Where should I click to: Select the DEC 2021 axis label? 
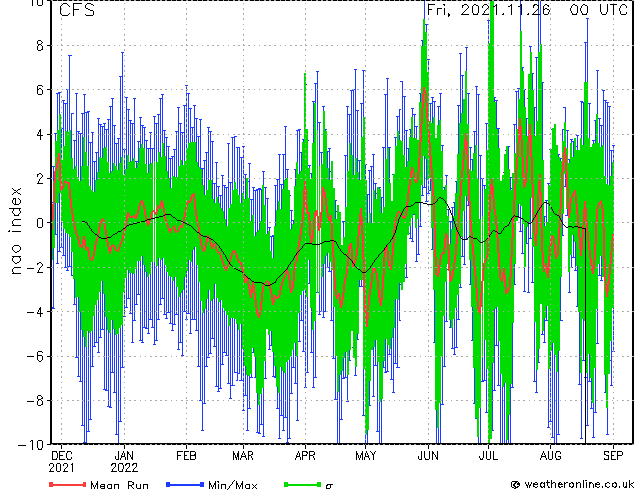coord(61,462)
